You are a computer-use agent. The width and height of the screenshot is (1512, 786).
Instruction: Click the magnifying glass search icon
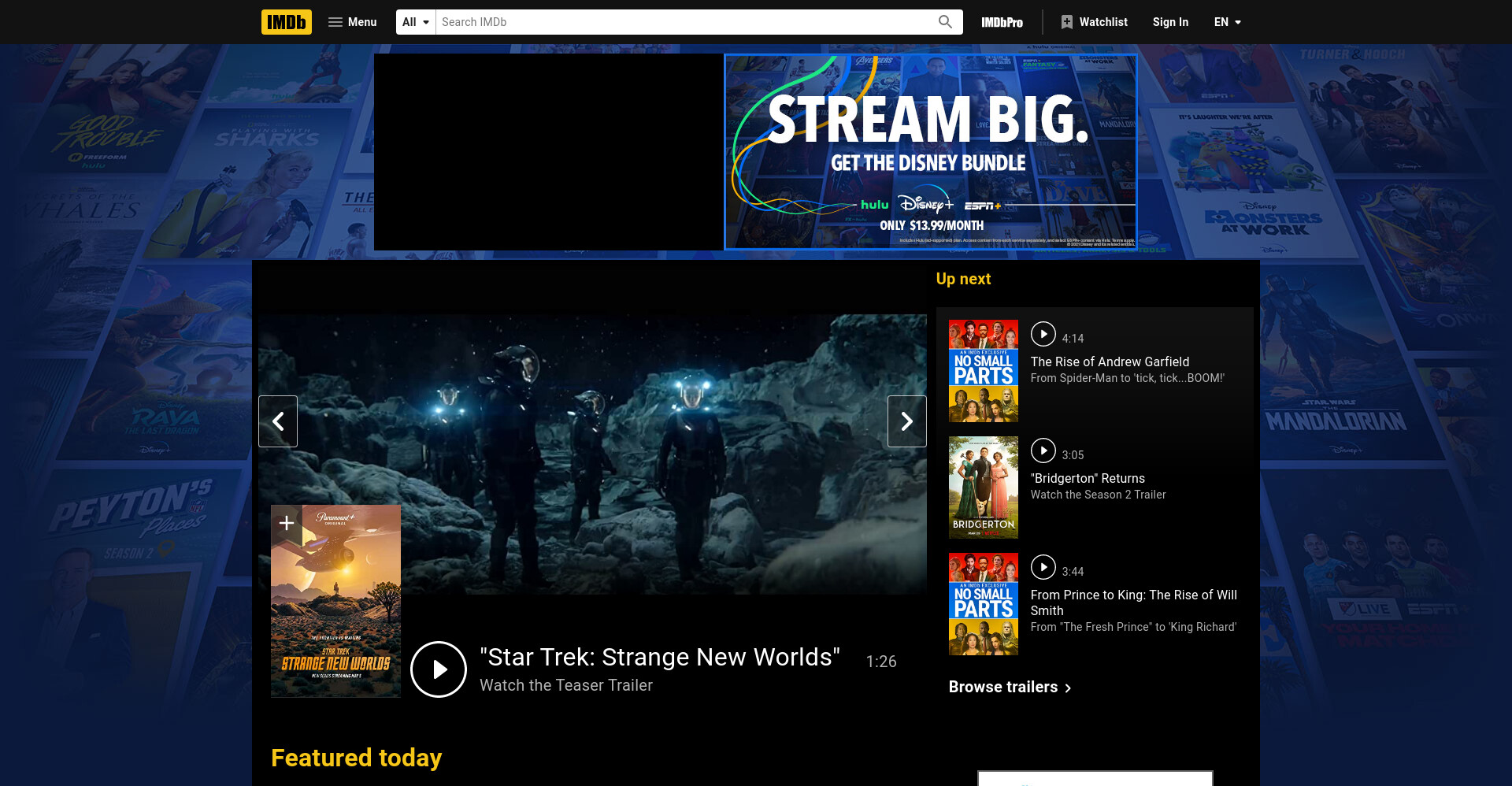[x=945, y=22]
